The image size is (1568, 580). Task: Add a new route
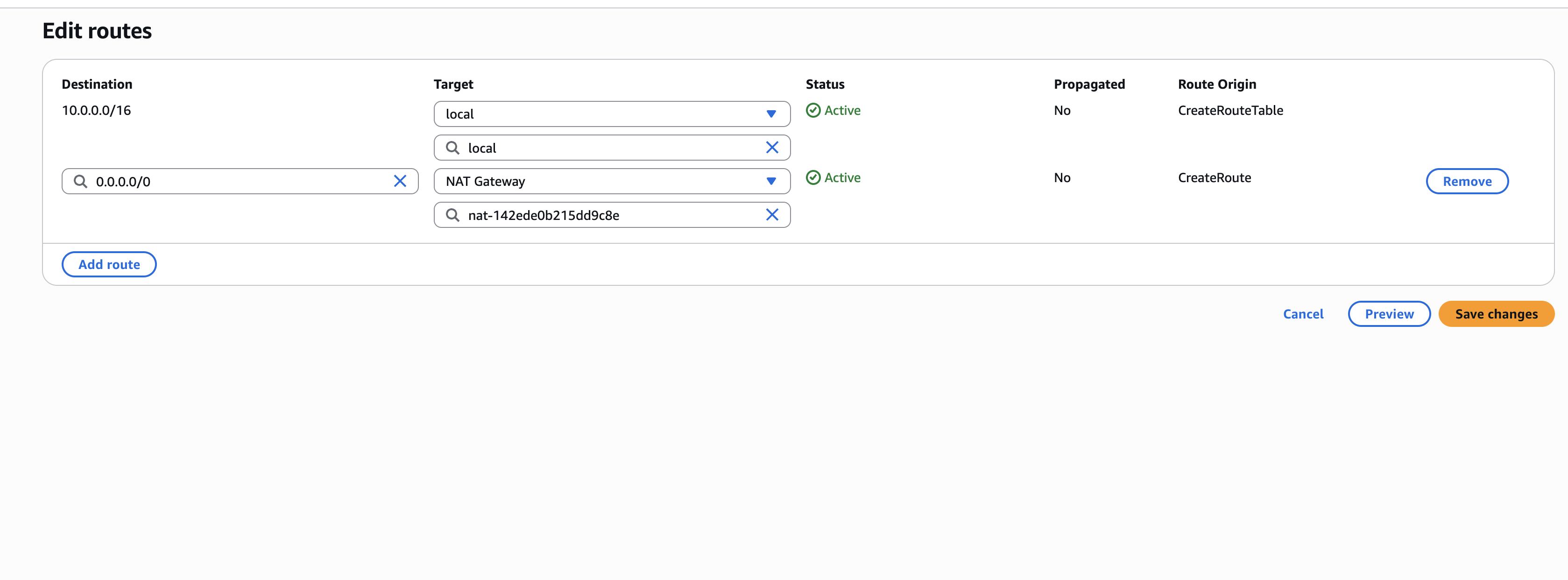[109, 264]
